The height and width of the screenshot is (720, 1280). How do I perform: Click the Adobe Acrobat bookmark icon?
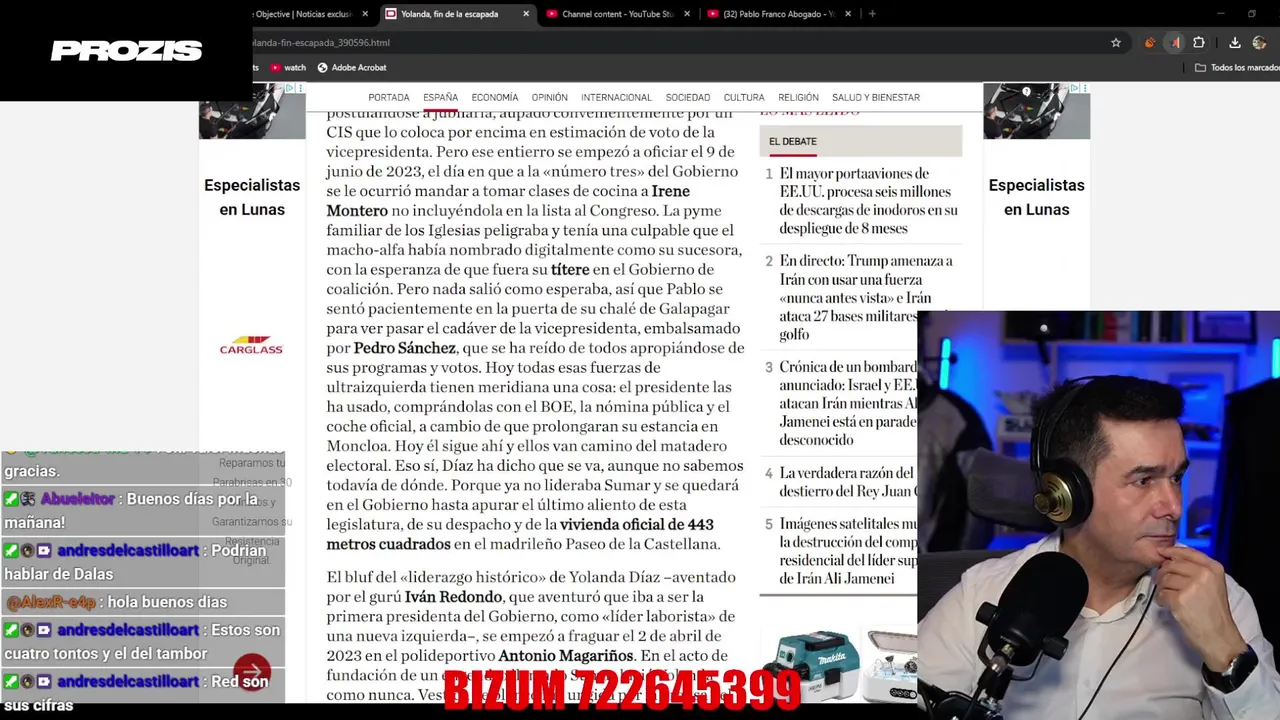(322, 68)
